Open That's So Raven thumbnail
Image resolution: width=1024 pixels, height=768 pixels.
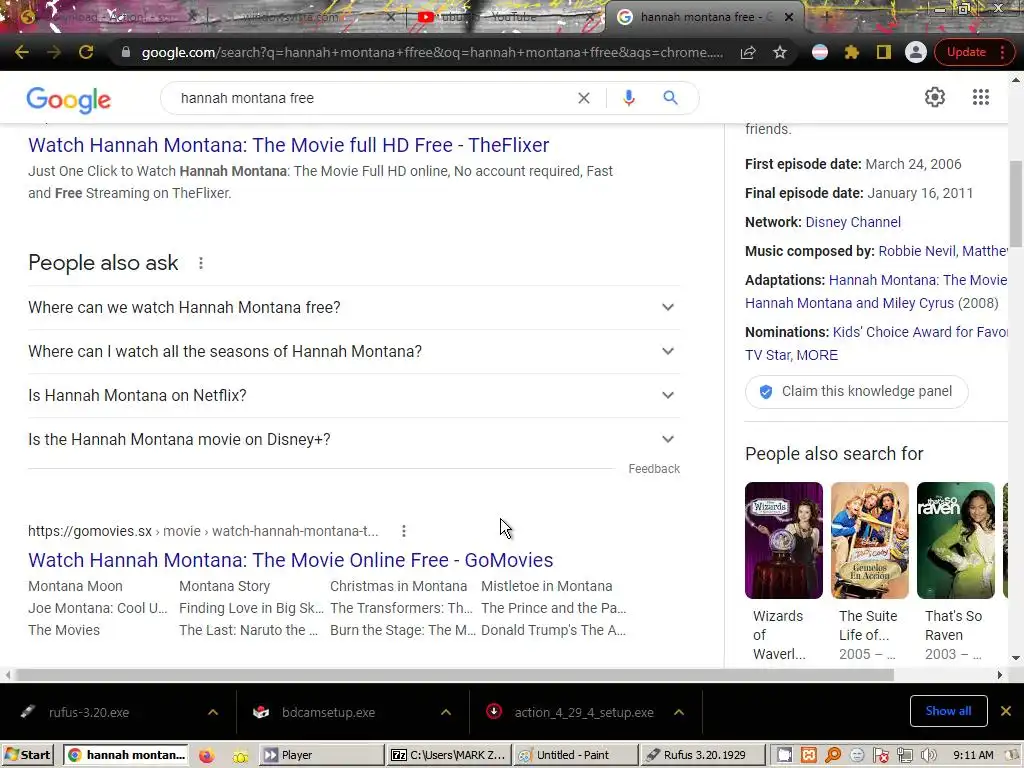coord(956,541)
